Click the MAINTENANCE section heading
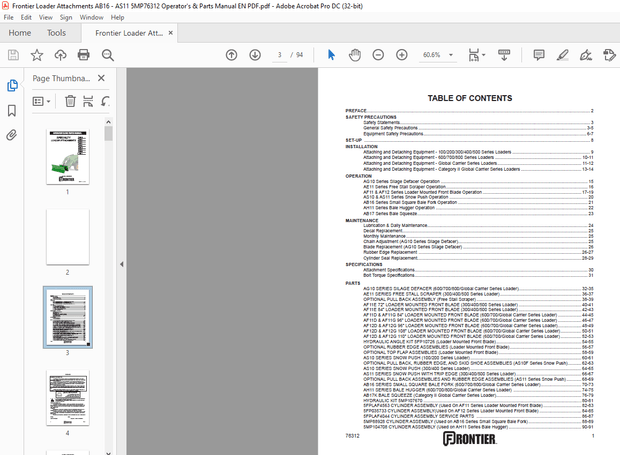This screenshot has height=455, width=620. [362, 220]
